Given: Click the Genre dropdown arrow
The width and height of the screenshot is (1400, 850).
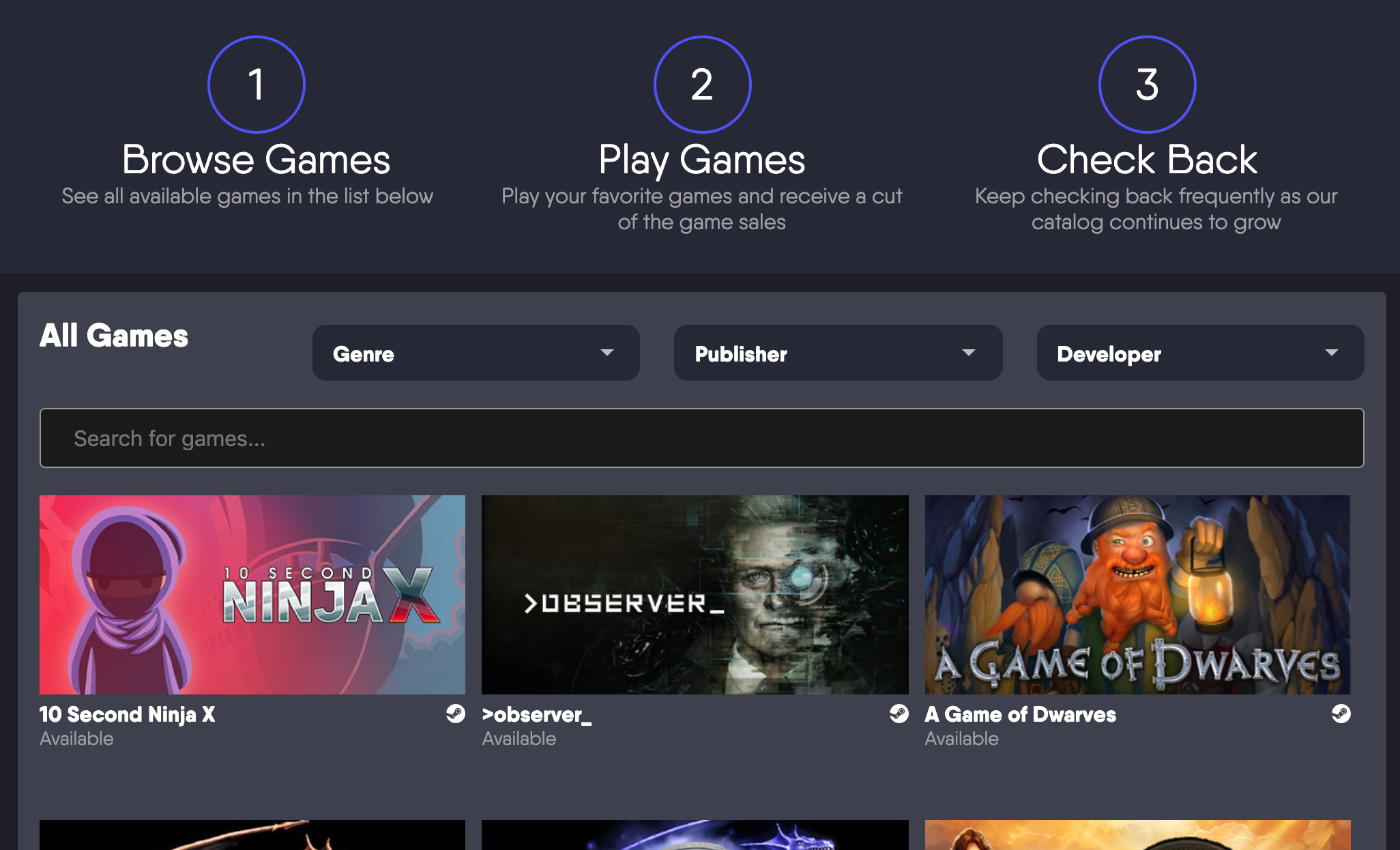Looking at the screenshot, I should [607, 353].
